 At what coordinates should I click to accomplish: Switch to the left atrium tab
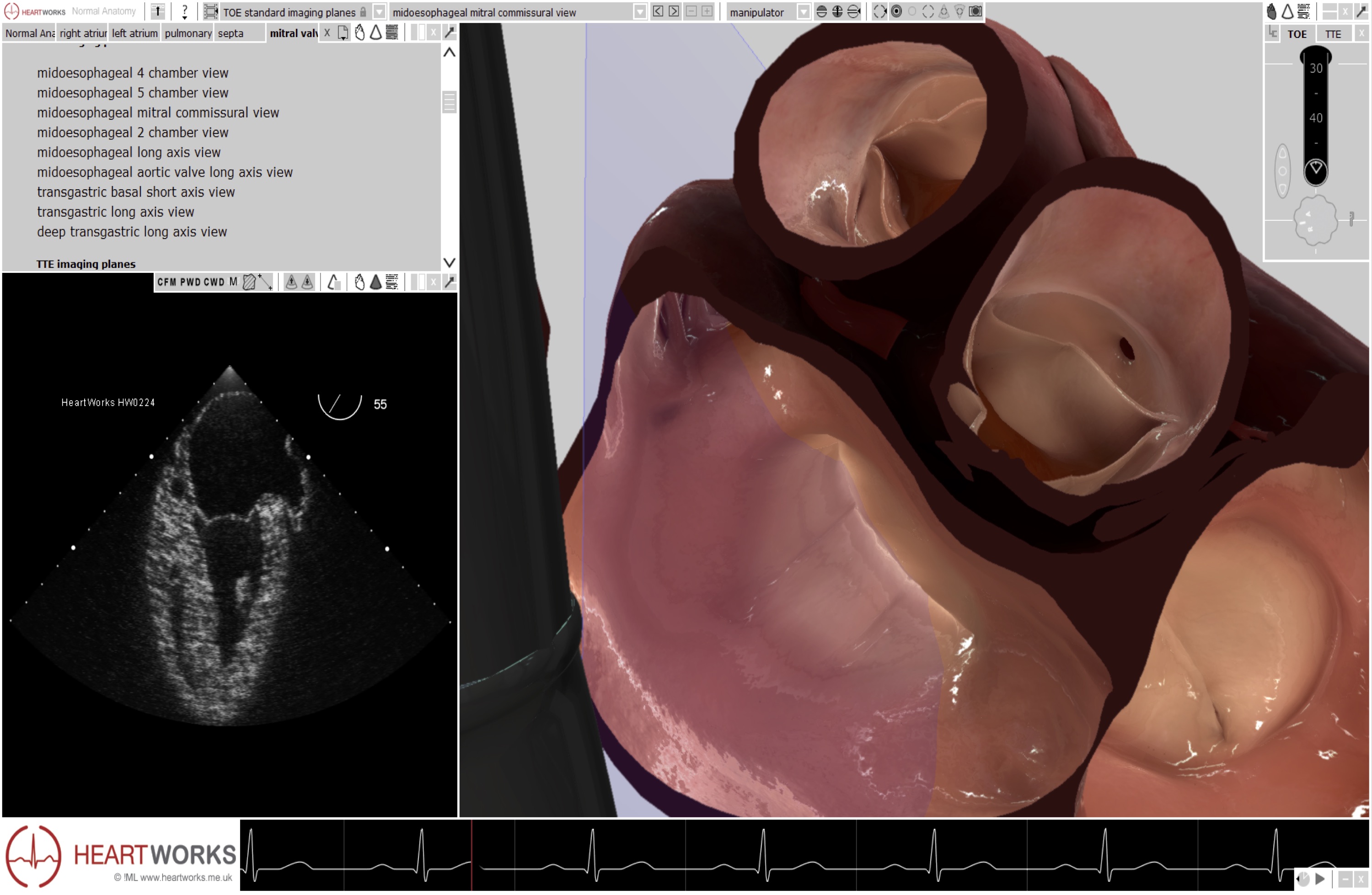click(x=135, y=33)
